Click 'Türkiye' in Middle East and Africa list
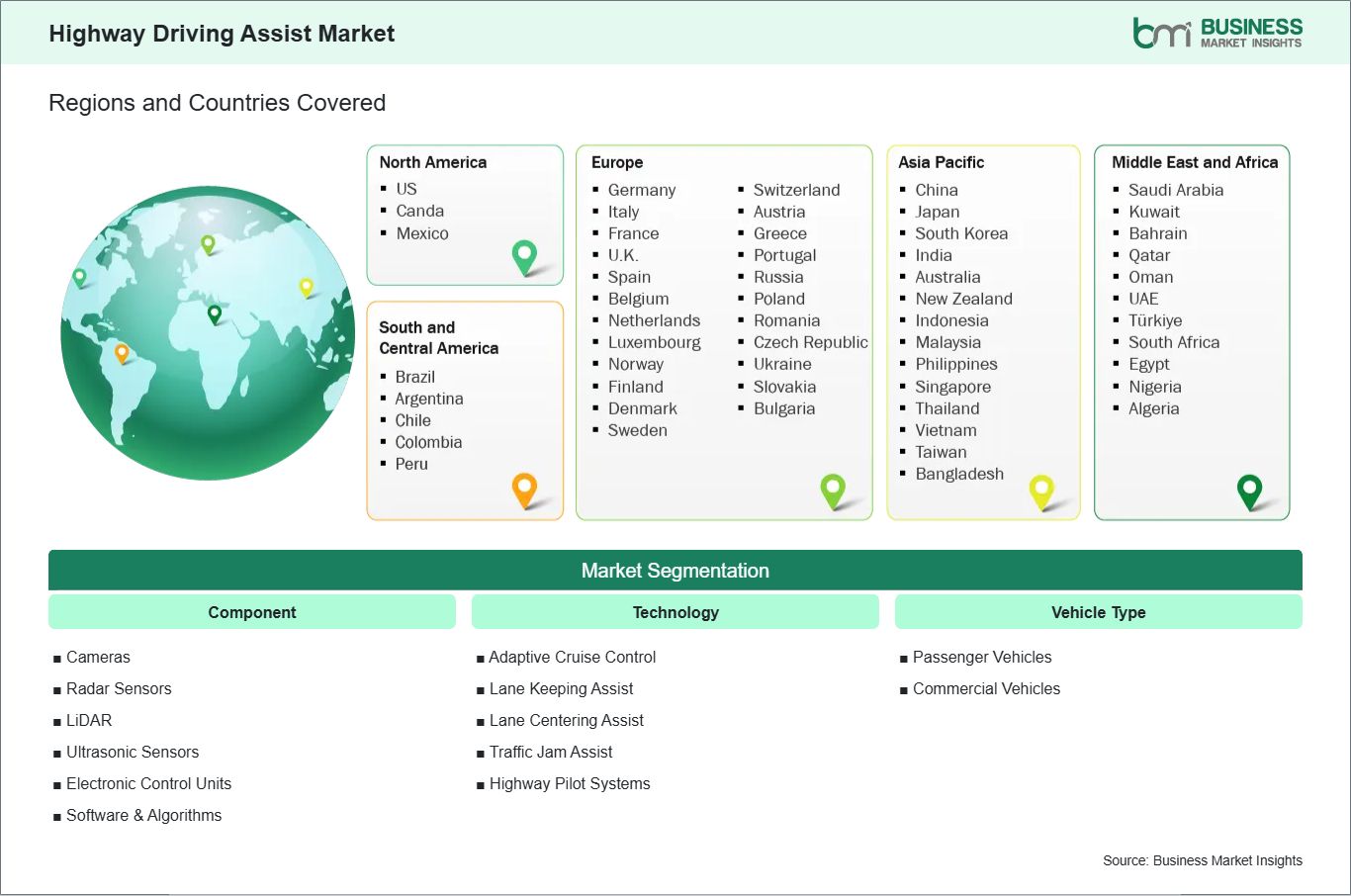 1155,320
